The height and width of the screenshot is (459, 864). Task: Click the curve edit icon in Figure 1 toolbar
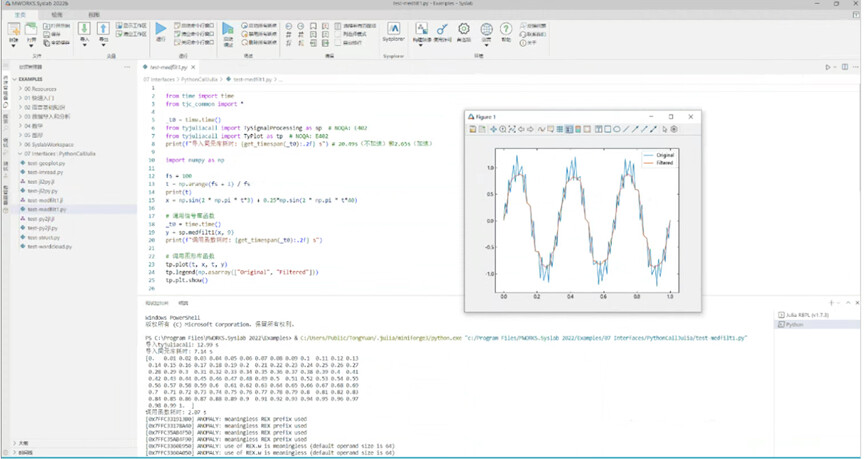[x=542, y=129]
